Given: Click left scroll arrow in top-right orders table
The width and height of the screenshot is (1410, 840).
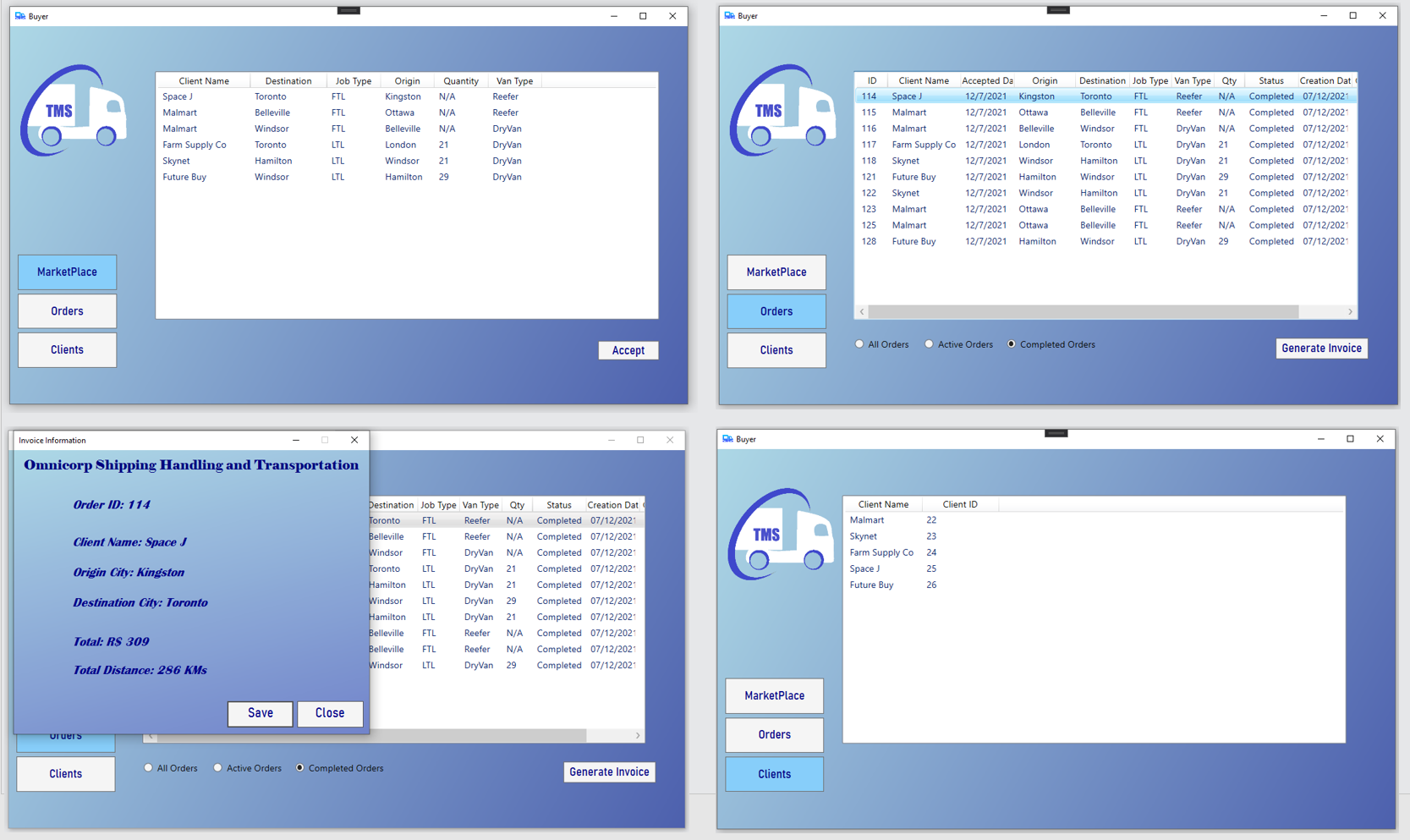Looking at the screenshot, I should click(862, 312).
